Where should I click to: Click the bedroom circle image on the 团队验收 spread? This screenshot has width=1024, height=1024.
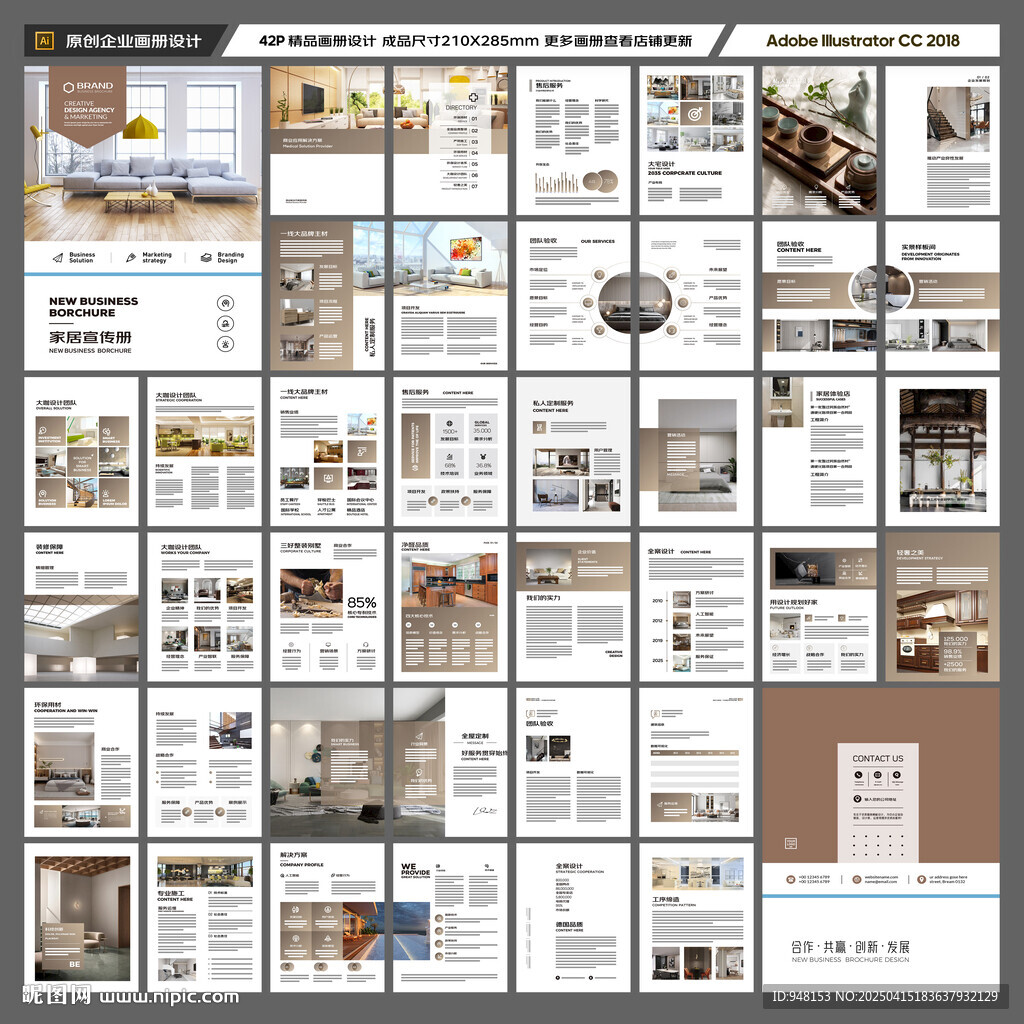point(634,304)
